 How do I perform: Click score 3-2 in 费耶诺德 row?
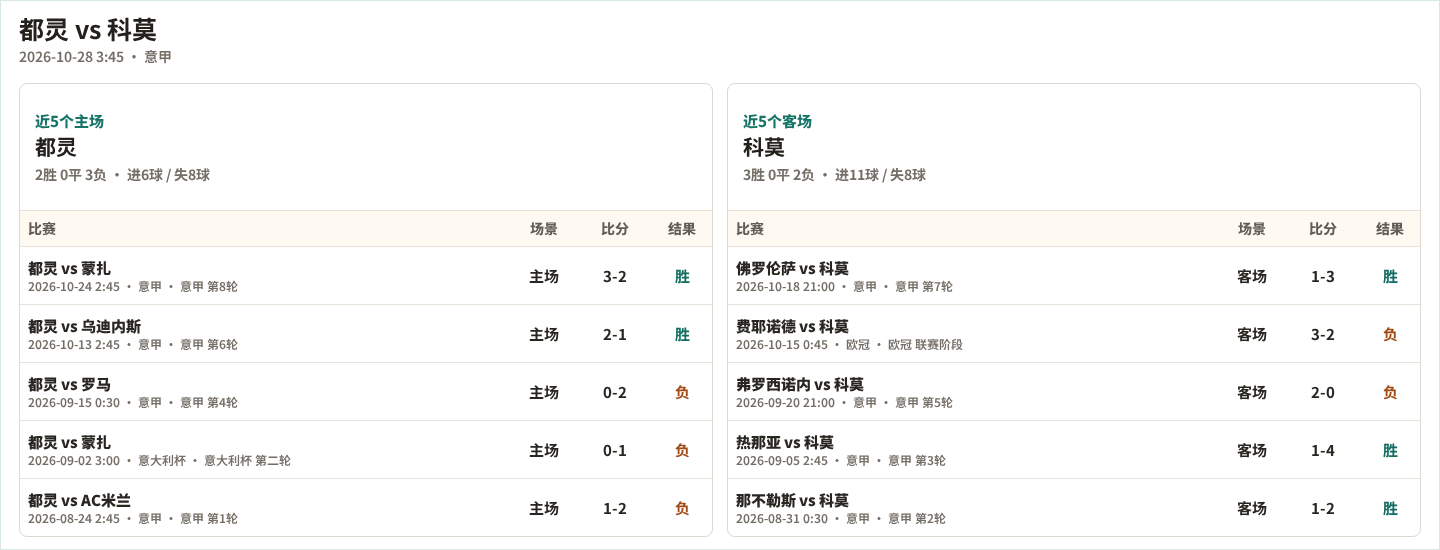pyautogui.click(x=1323, y=334)
